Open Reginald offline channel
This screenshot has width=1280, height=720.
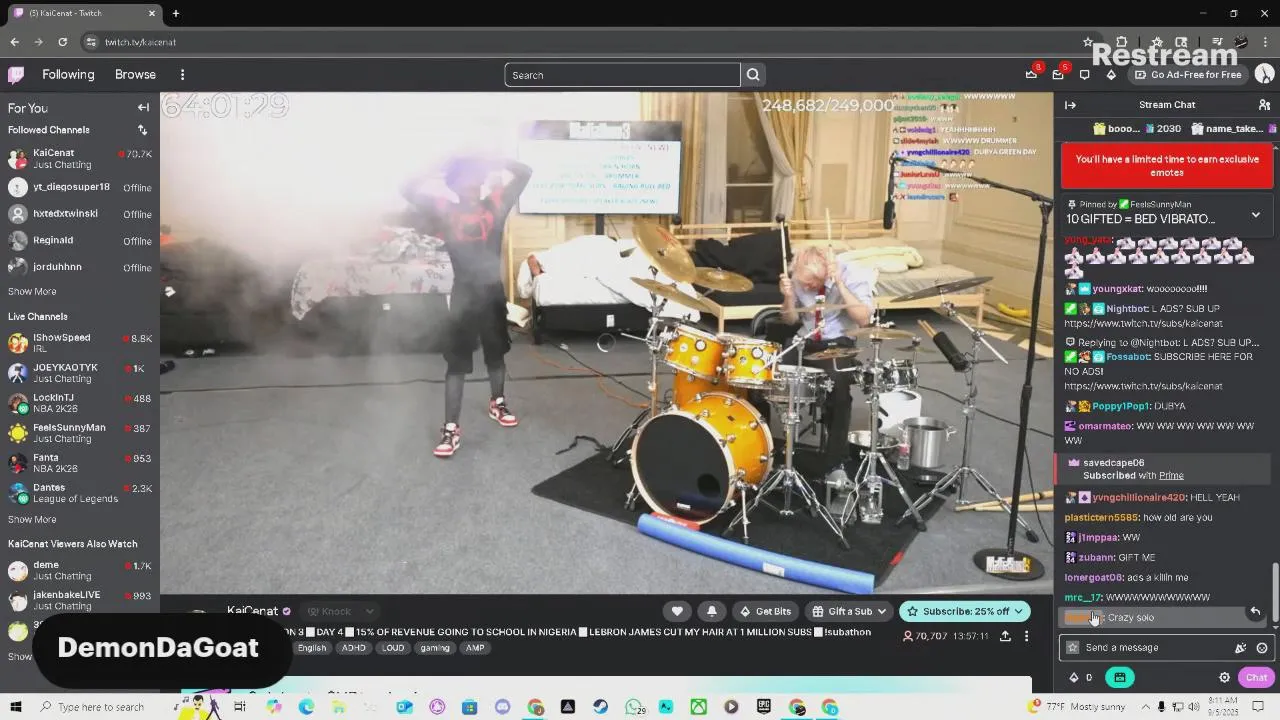80,241
